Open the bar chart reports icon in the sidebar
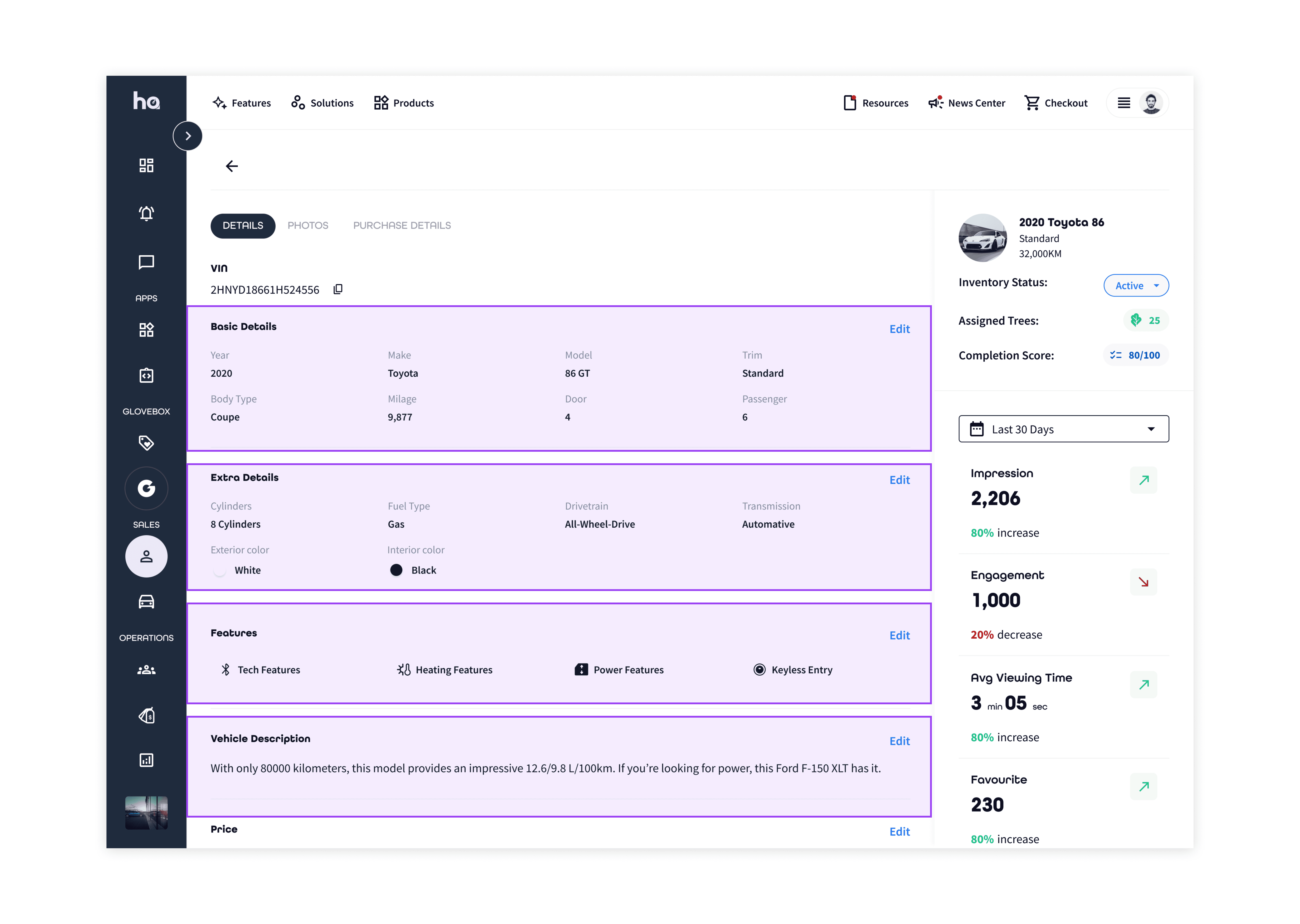1300x924 pixels. coord(146,760)
